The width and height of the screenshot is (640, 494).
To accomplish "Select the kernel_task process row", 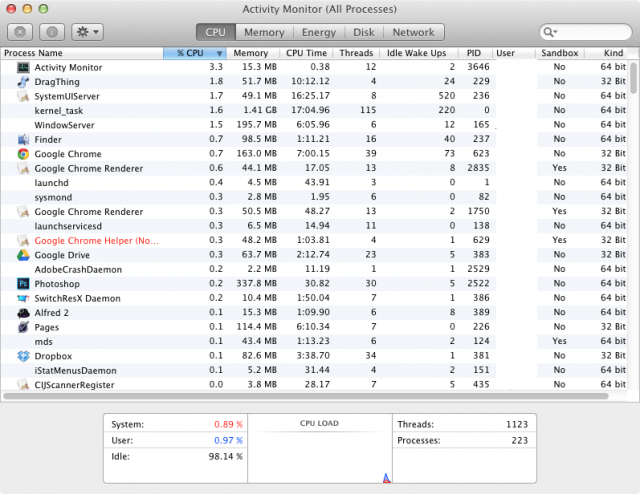I will click(314, 111).
